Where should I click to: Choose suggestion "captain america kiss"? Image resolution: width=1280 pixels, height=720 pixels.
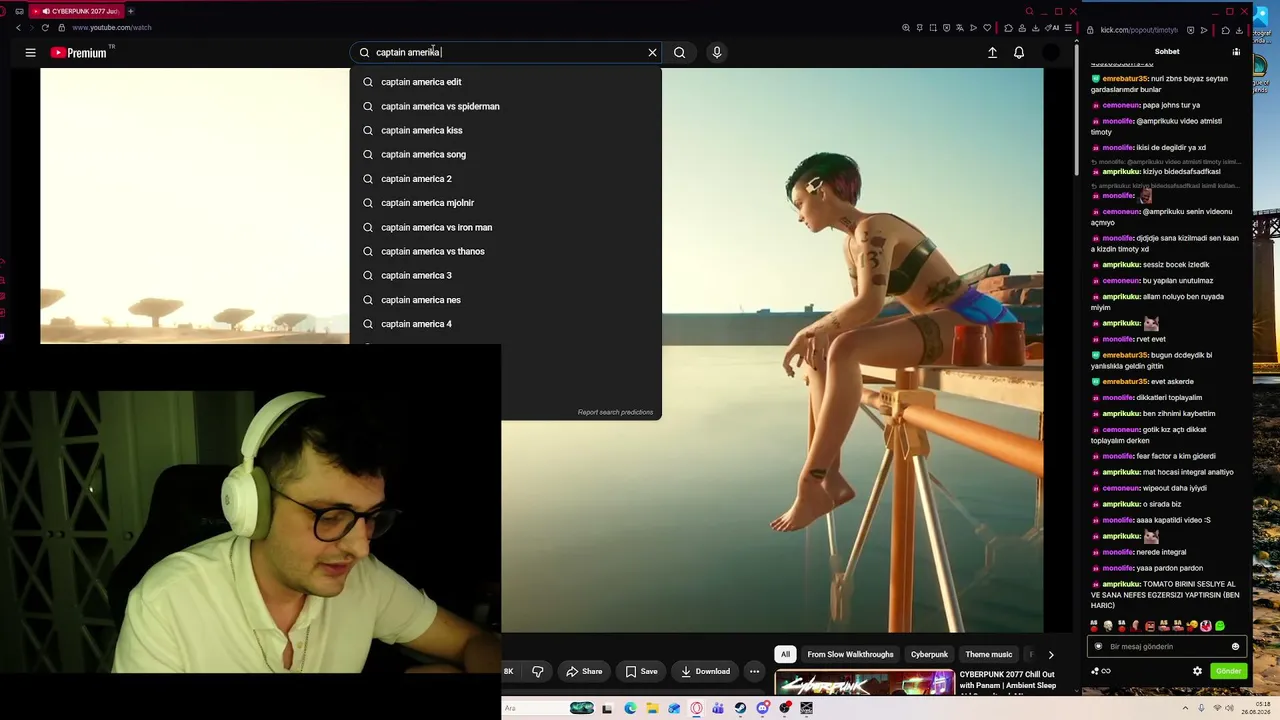(505, 130)
